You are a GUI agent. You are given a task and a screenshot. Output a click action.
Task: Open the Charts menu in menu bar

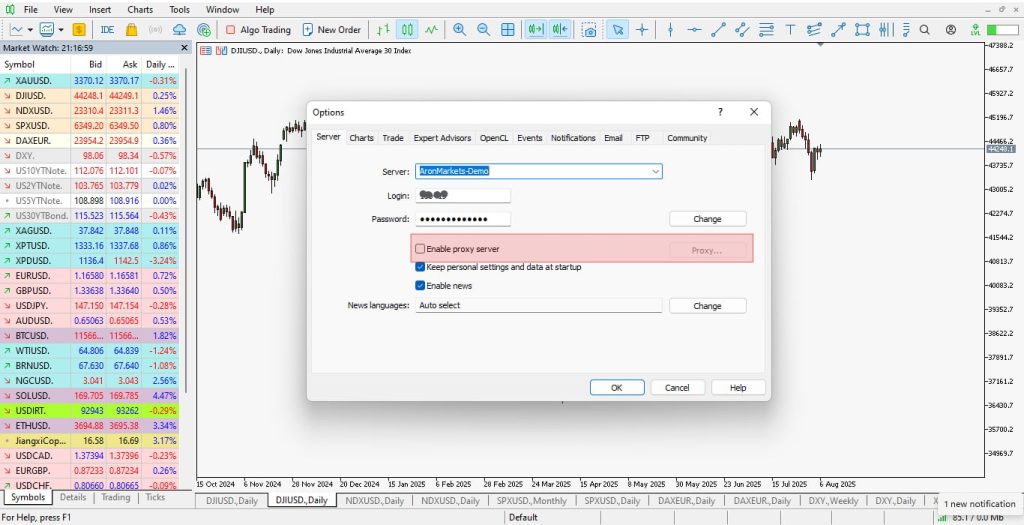[140, 10]
